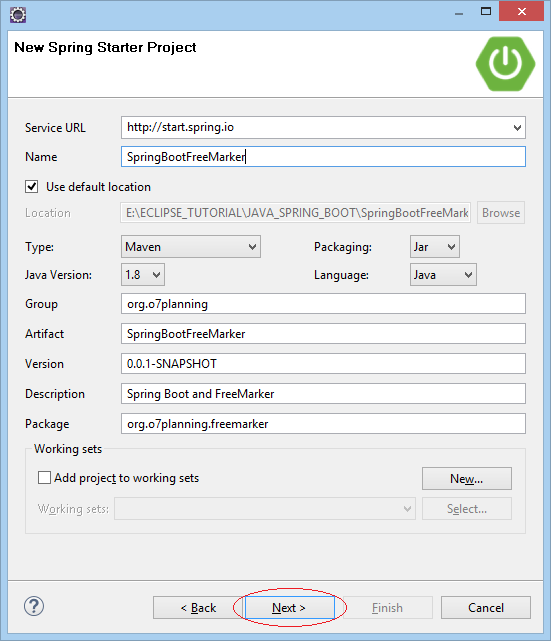Click New... working set button
The image size is (551, 641).
[x=466, y=478]
